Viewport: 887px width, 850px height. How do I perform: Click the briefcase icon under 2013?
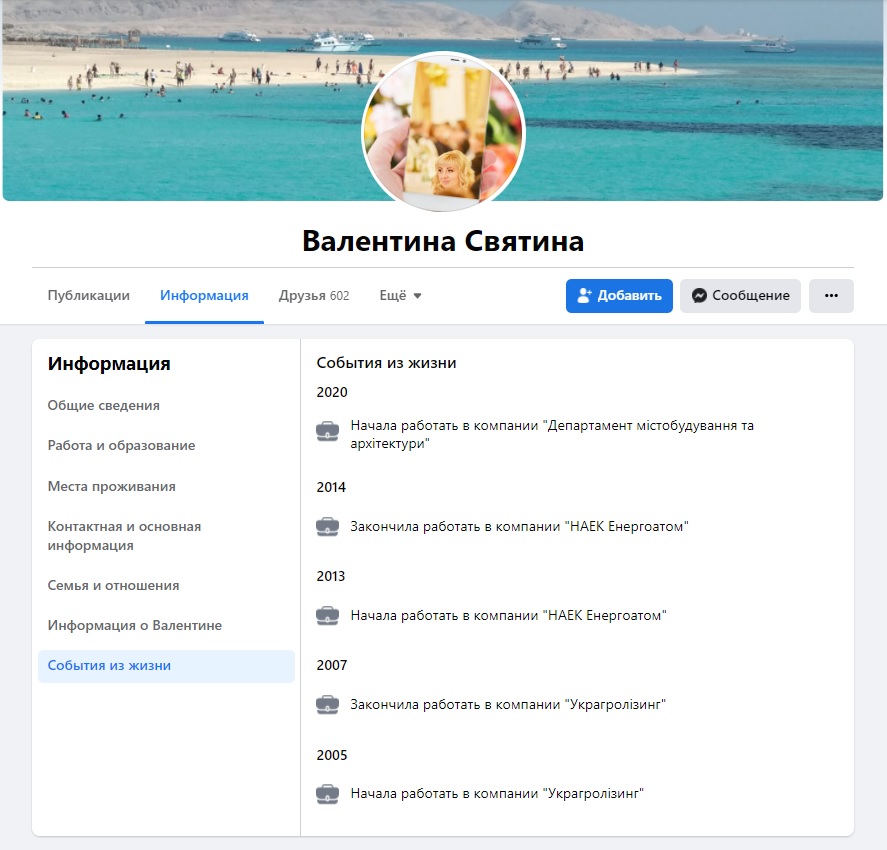coord(328,616)
